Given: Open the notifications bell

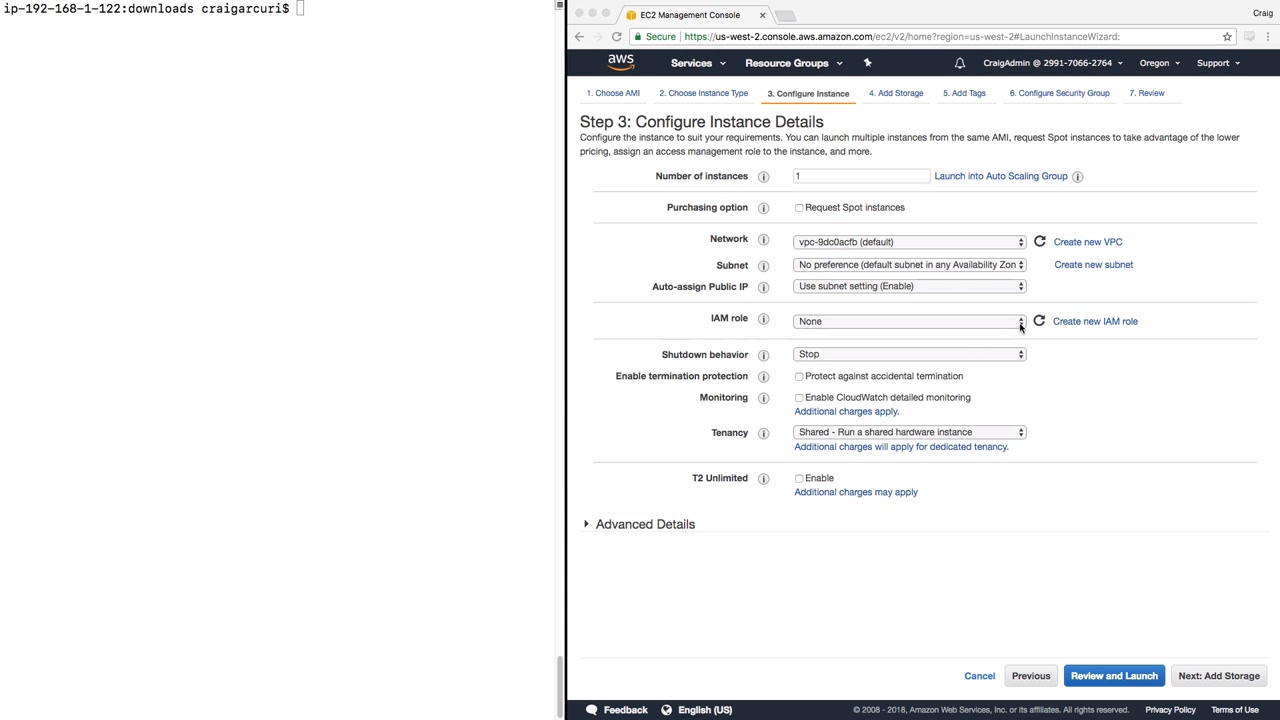Looking at the screenshot, I should (960, 63).
